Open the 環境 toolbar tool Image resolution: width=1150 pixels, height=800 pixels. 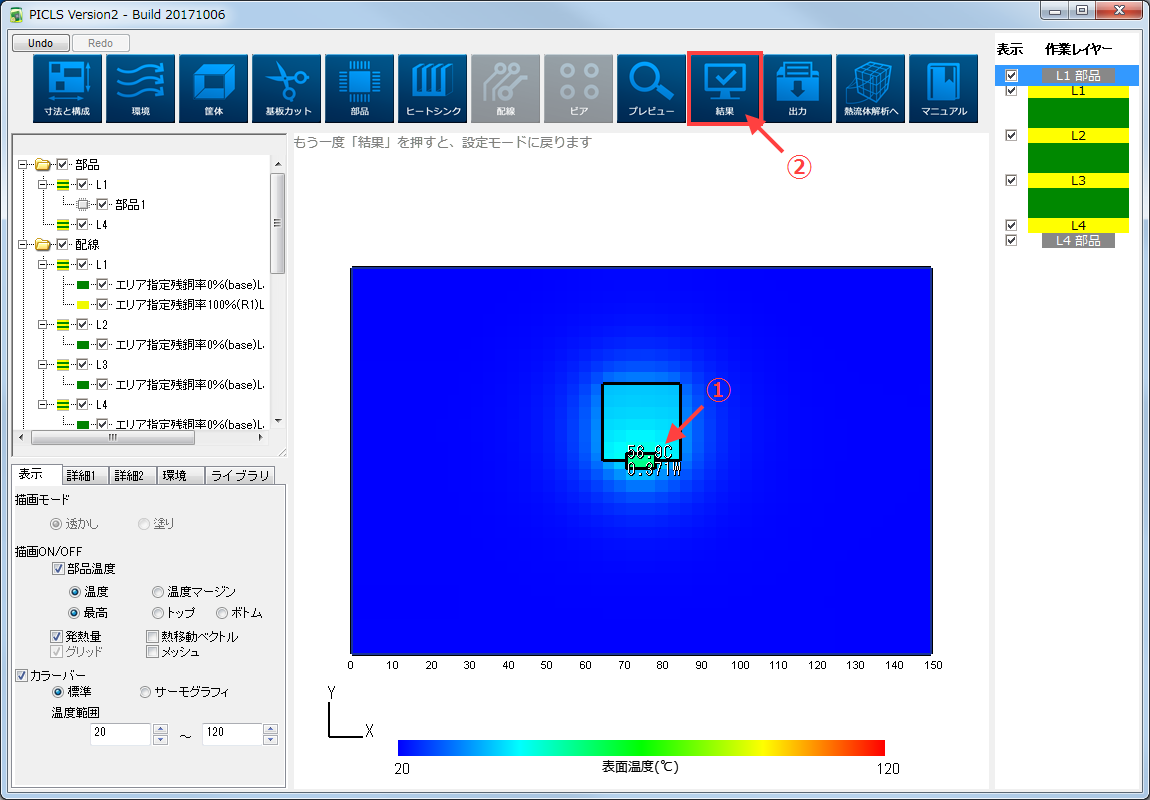point(141,88)
